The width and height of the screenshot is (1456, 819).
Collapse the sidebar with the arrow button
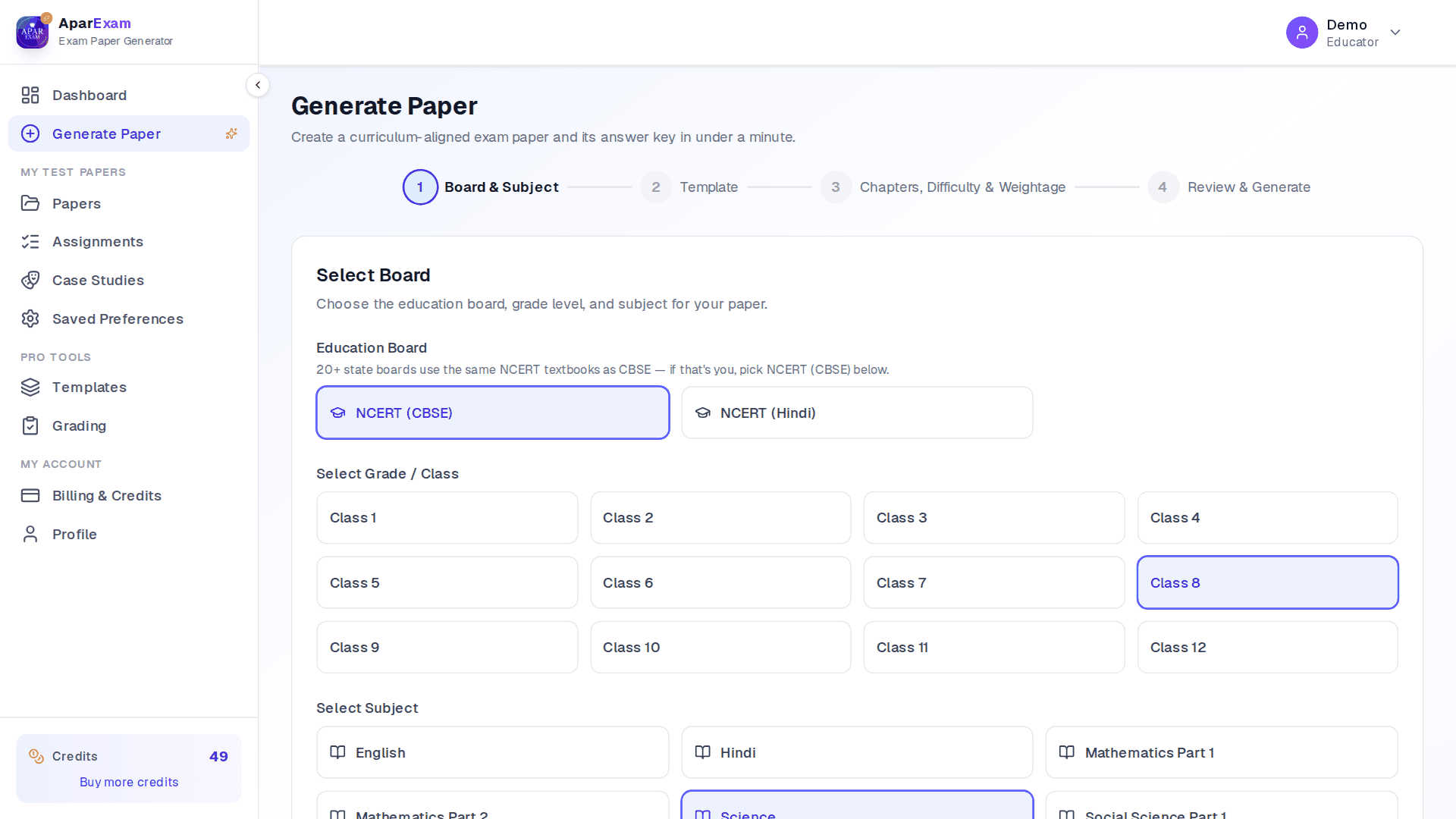[258, 85]
